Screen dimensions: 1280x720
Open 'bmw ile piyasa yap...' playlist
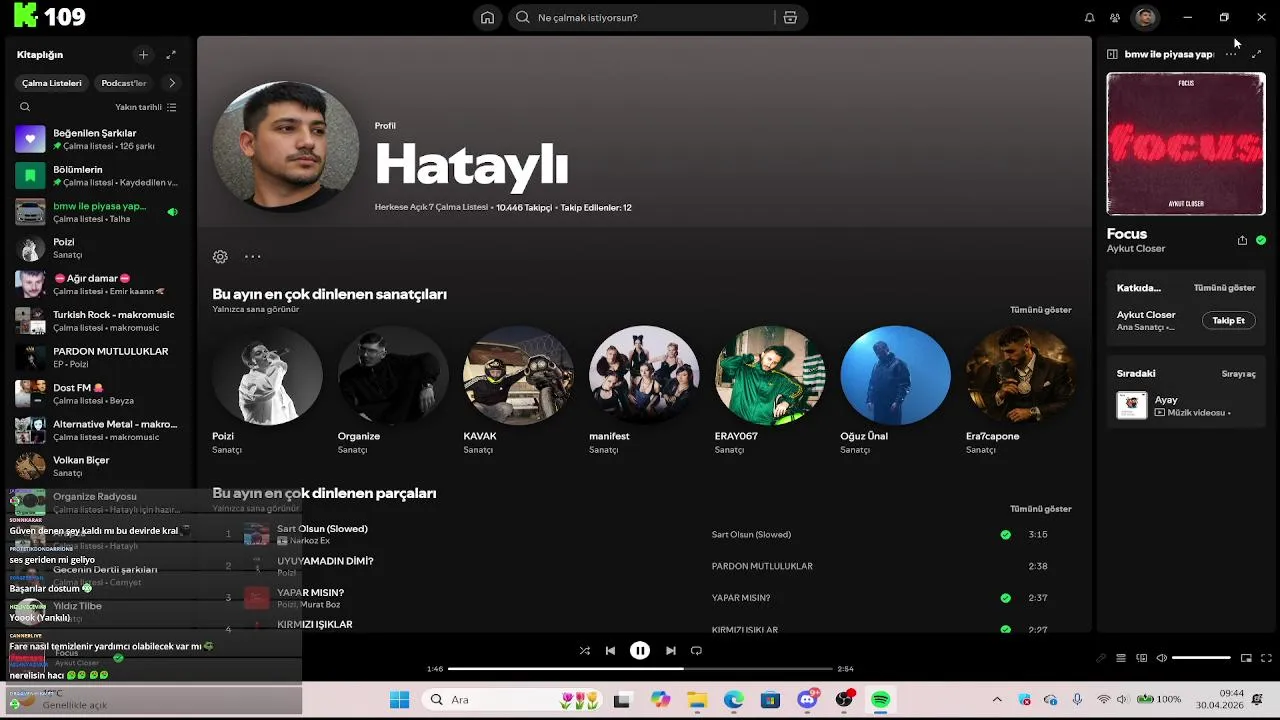point(96,212)
